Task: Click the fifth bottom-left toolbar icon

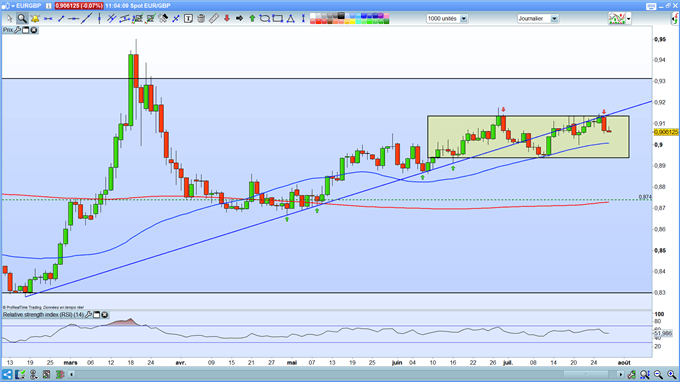Action: pos(60,374)
